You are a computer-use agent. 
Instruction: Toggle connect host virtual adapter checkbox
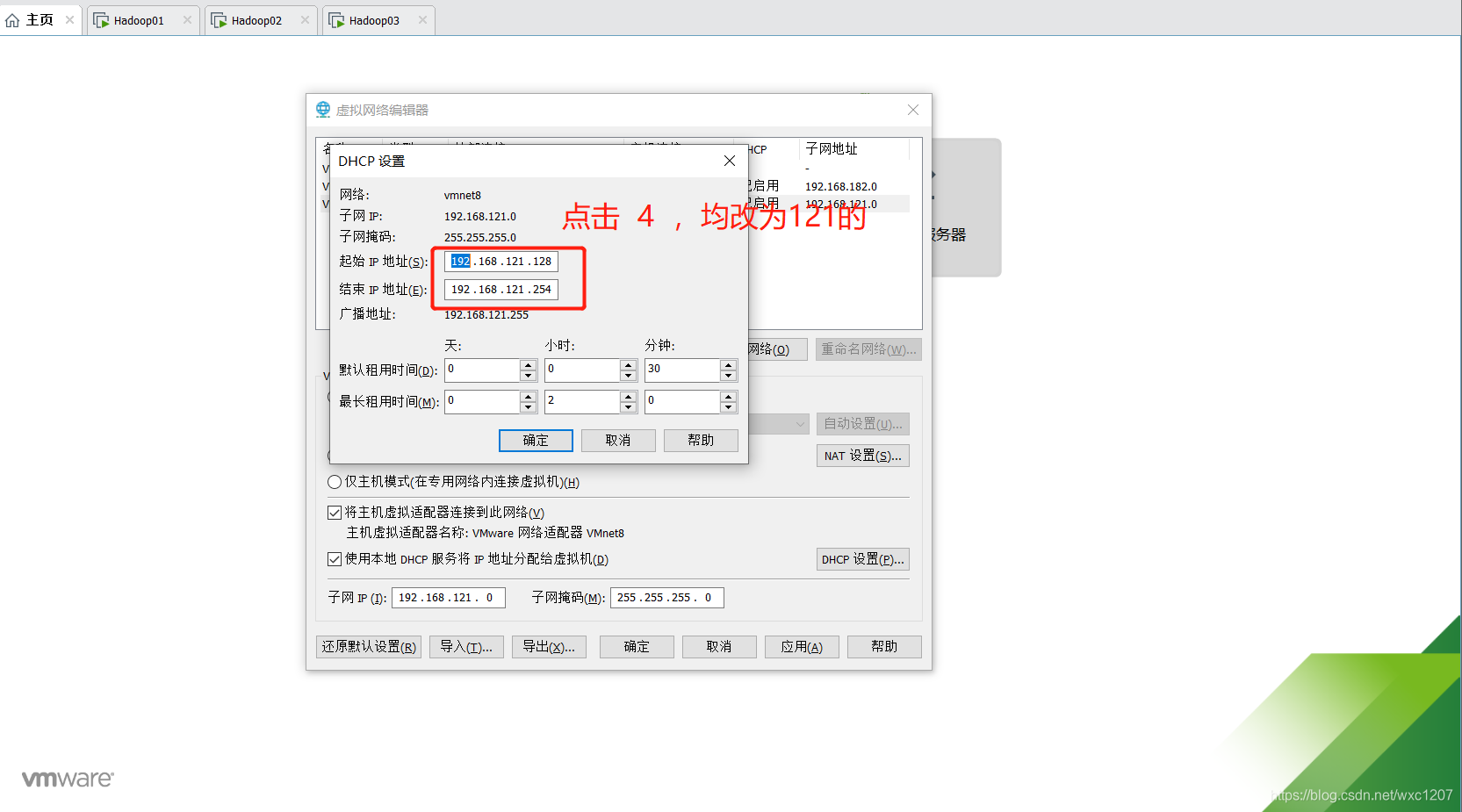click(x=335, y=513)
